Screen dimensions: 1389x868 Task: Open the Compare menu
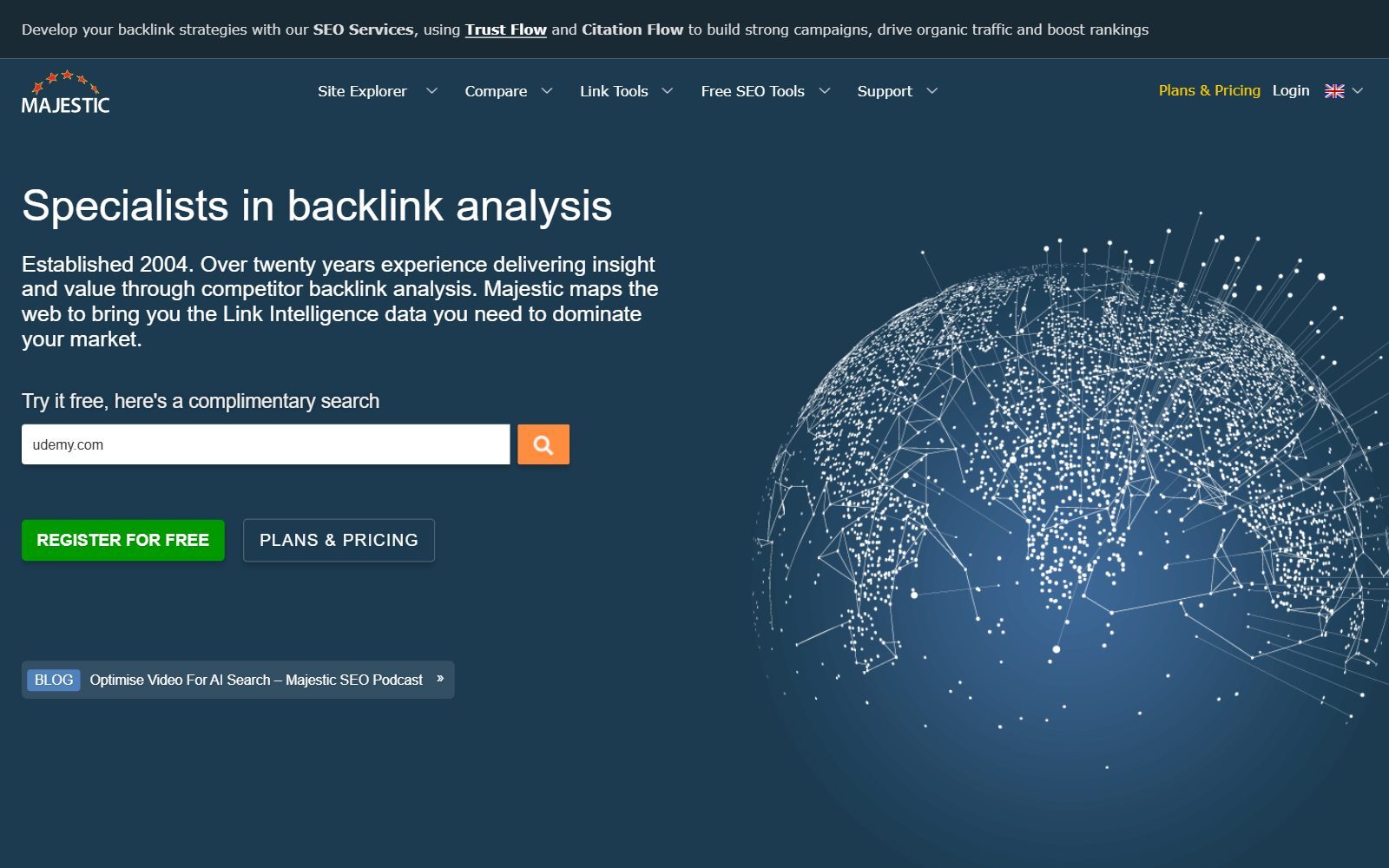pos(496,91)
